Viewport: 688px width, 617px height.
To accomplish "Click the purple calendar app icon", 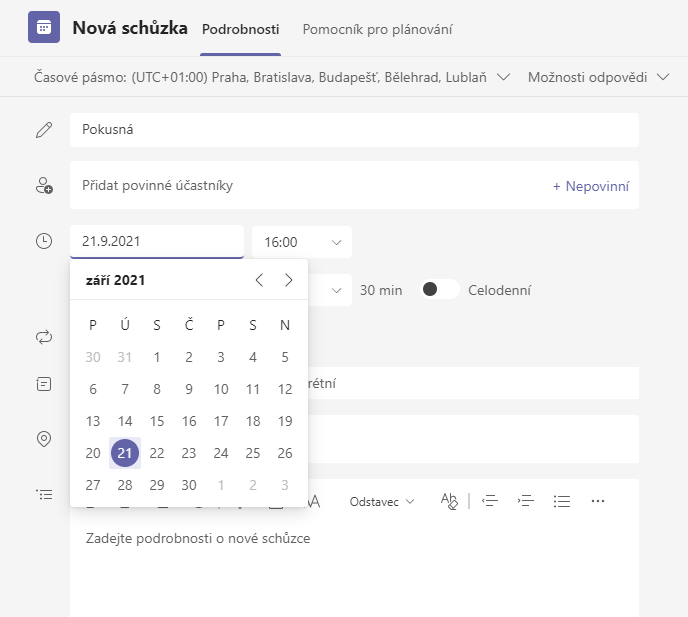I will click(44, 28).
